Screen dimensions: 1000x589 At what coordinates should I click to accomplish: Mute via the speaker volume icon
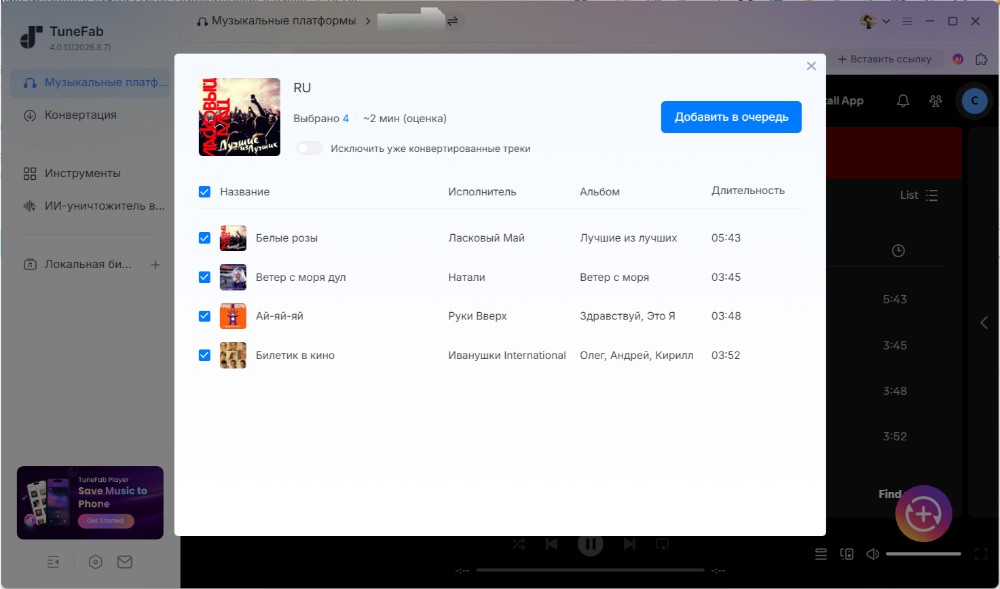[x=872, y=554]
